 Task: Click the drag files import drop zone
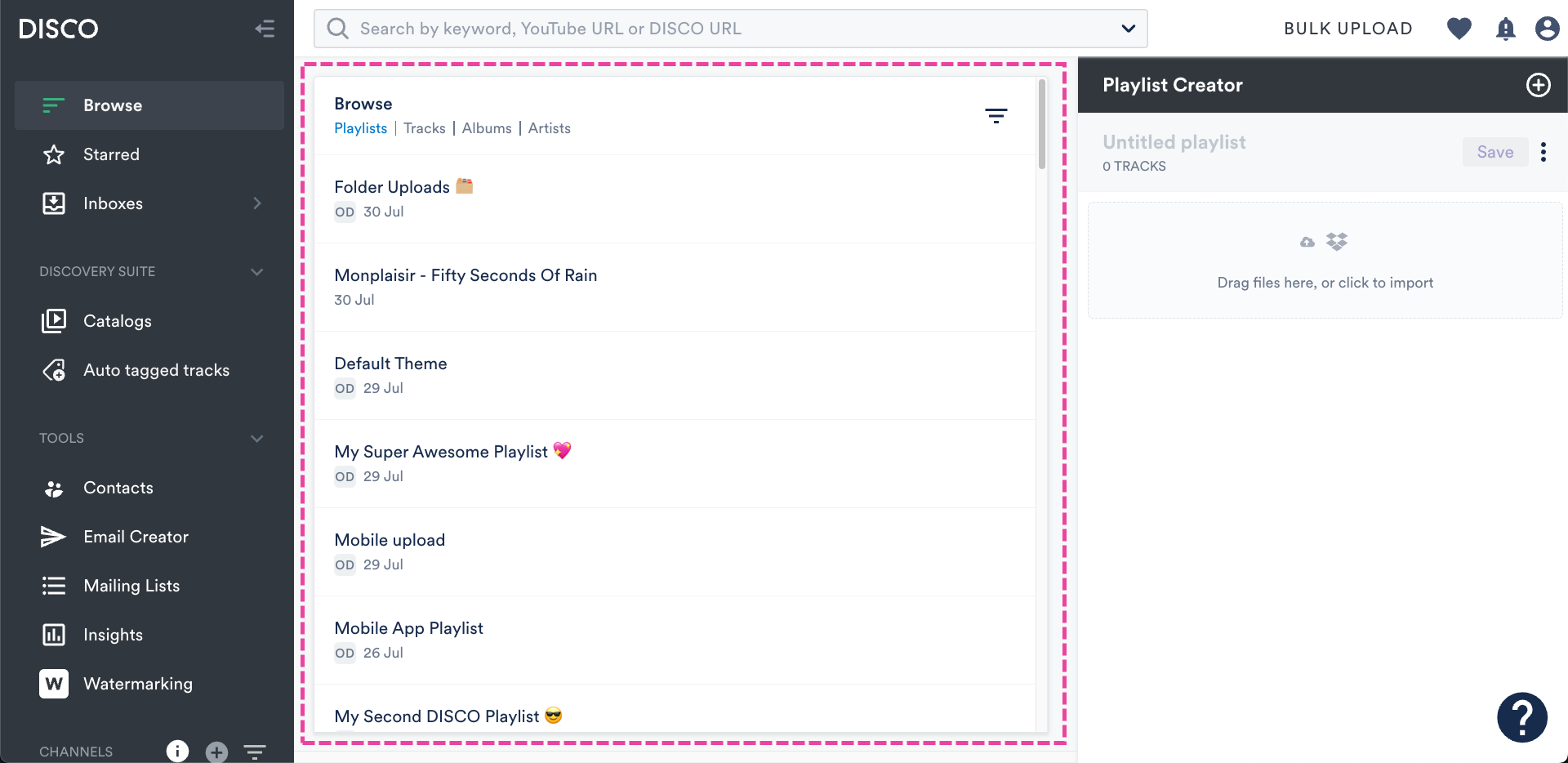coord(1325,260)
